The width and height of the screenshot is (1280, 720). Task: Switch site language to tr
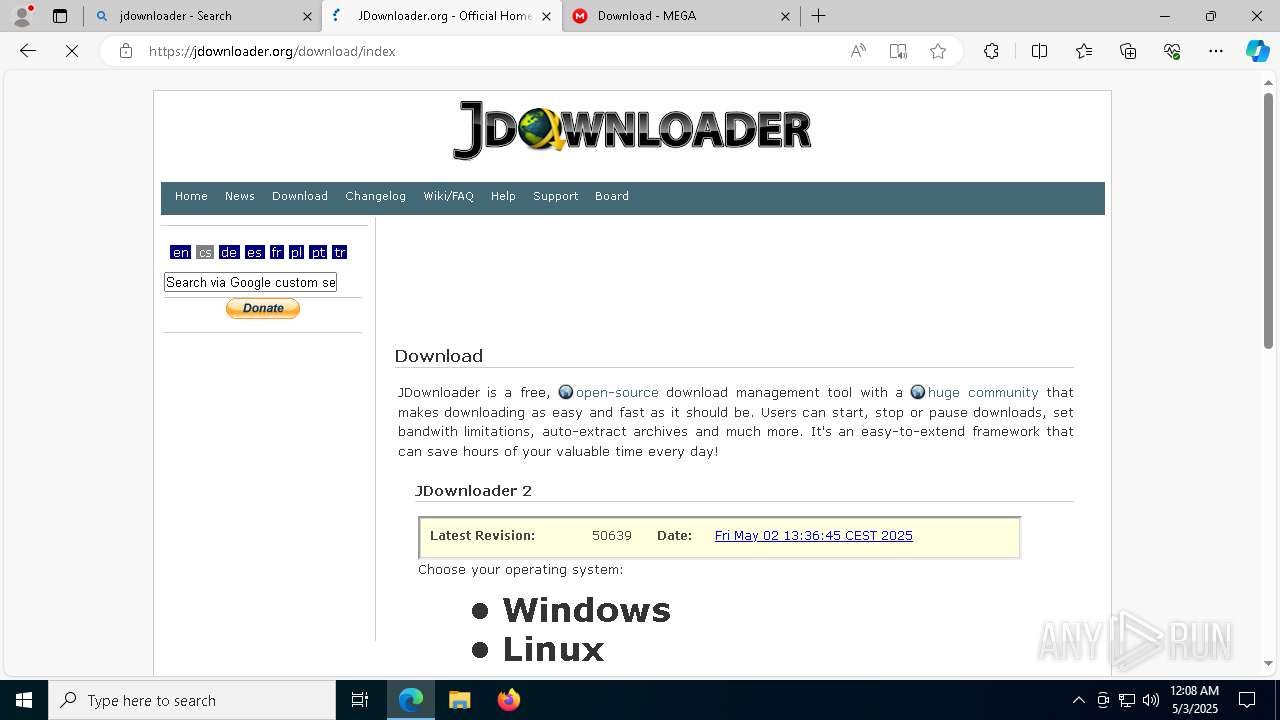point(340,252)
